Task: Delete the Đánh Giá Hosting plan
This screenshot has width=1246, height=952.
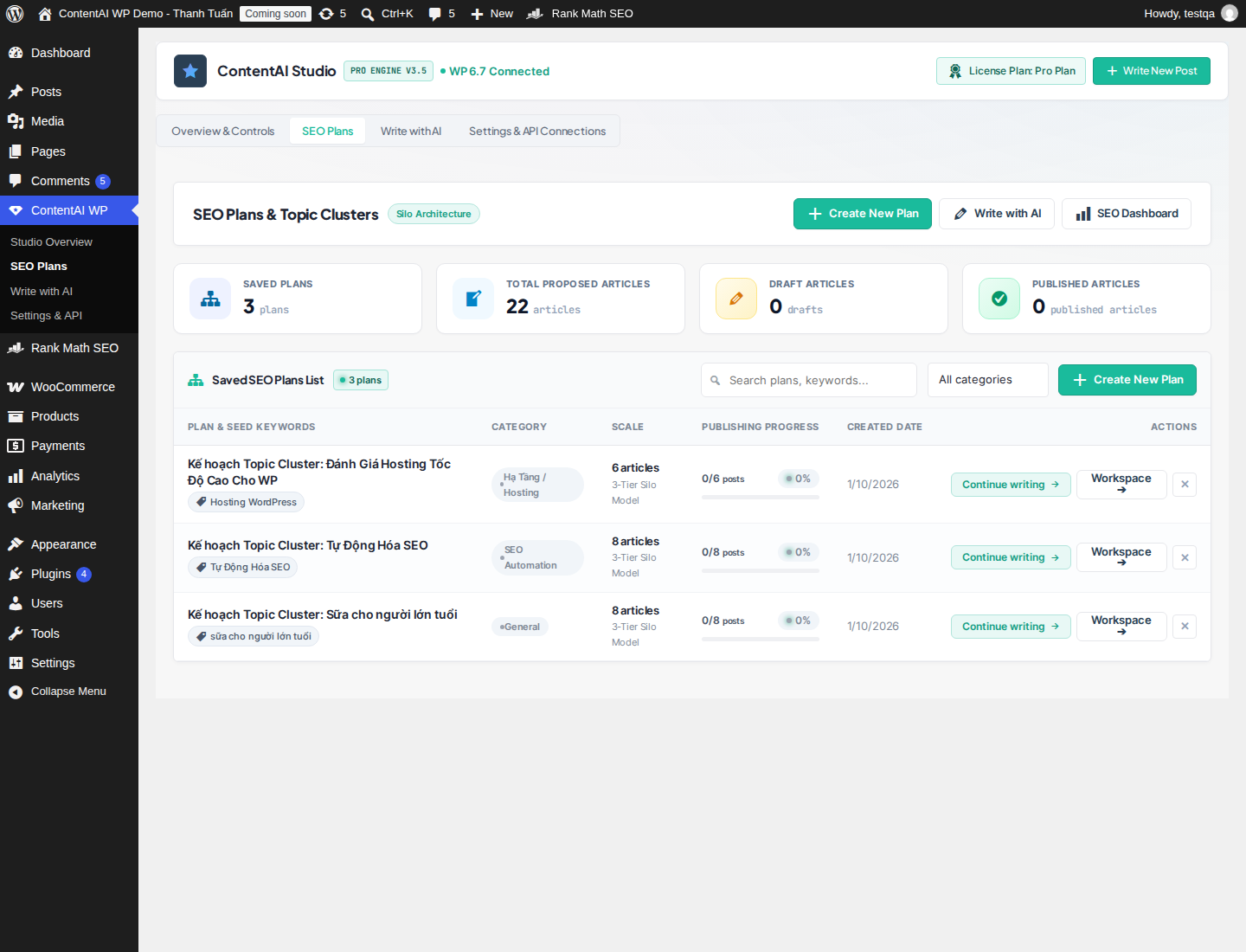Action: tap(1185, 485)
